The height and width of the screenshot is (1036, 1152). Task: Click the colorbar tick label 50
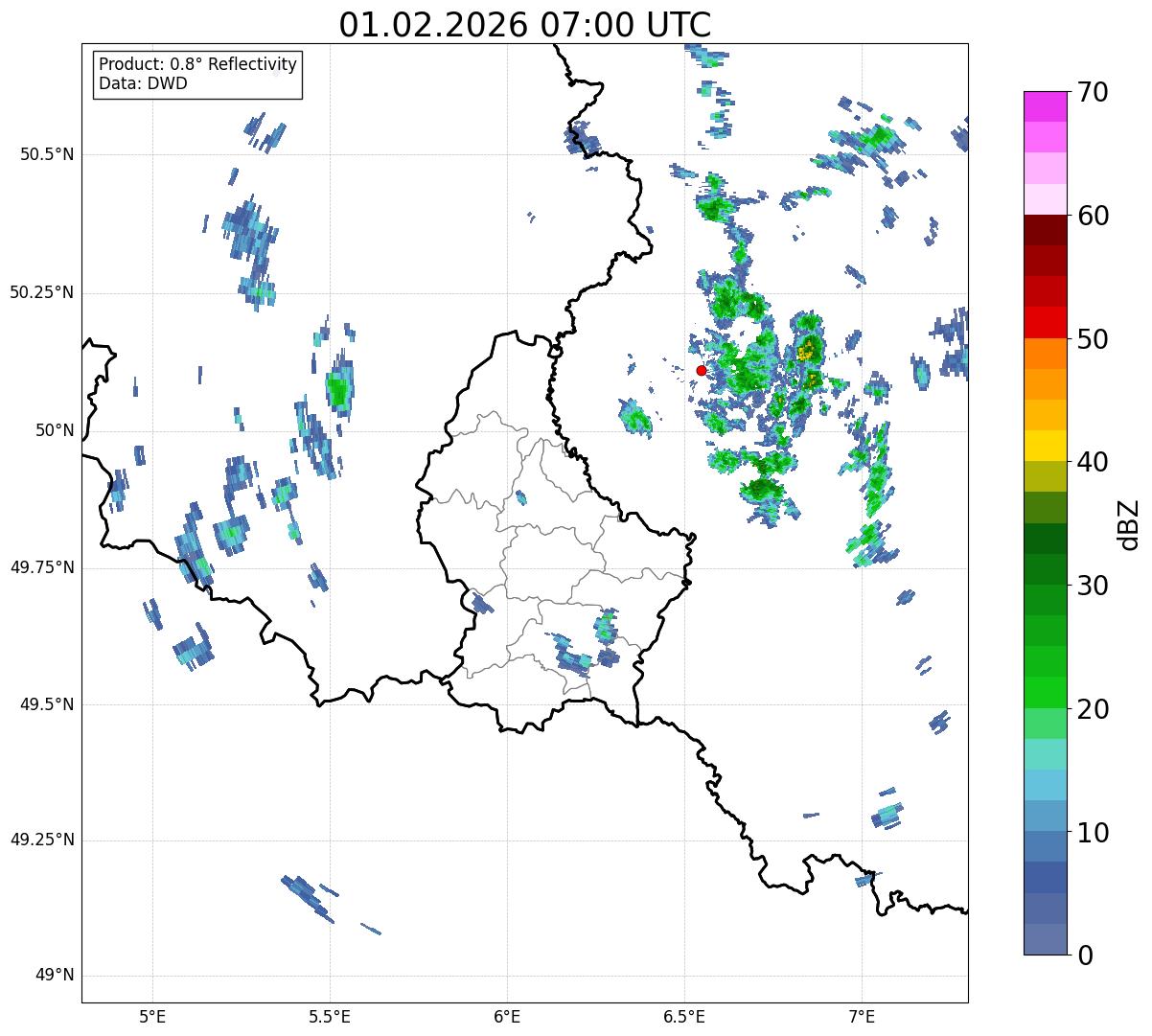[1093, 339]
